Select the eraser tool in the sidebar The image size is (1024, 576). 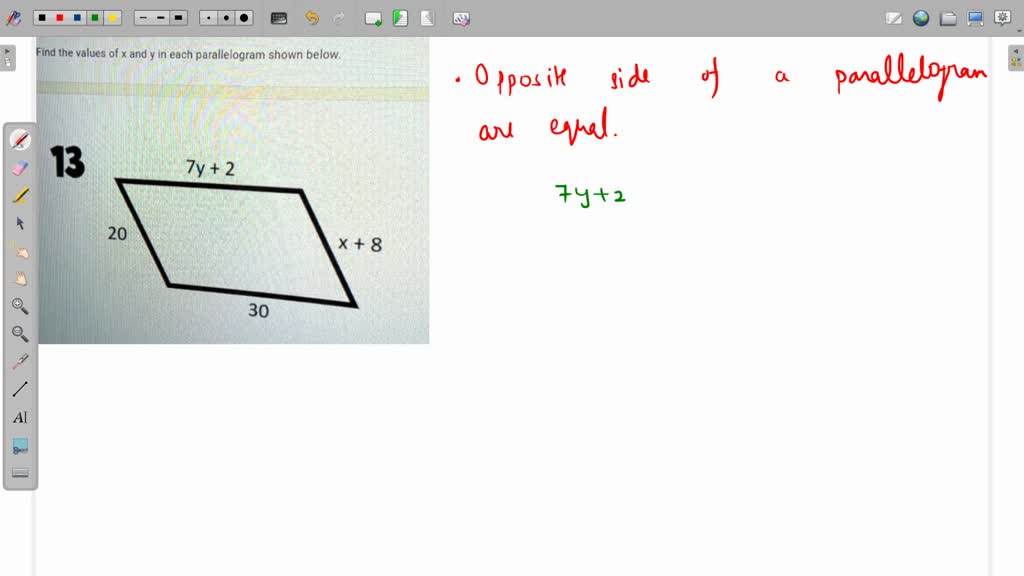[x=19, y=166]
